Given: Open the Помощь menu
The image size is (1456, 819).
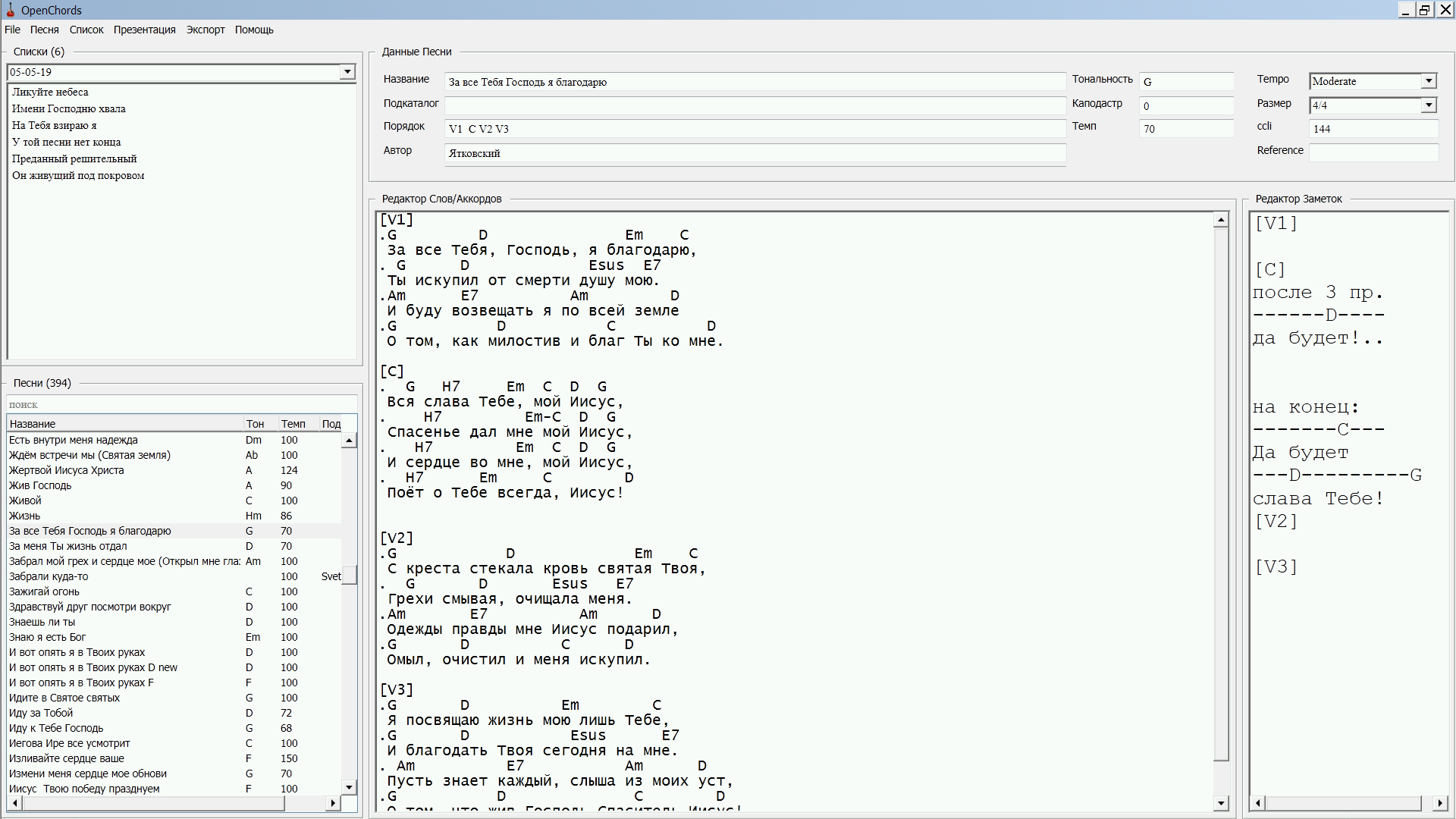Looking at the screenshot, I should point(254,30).
